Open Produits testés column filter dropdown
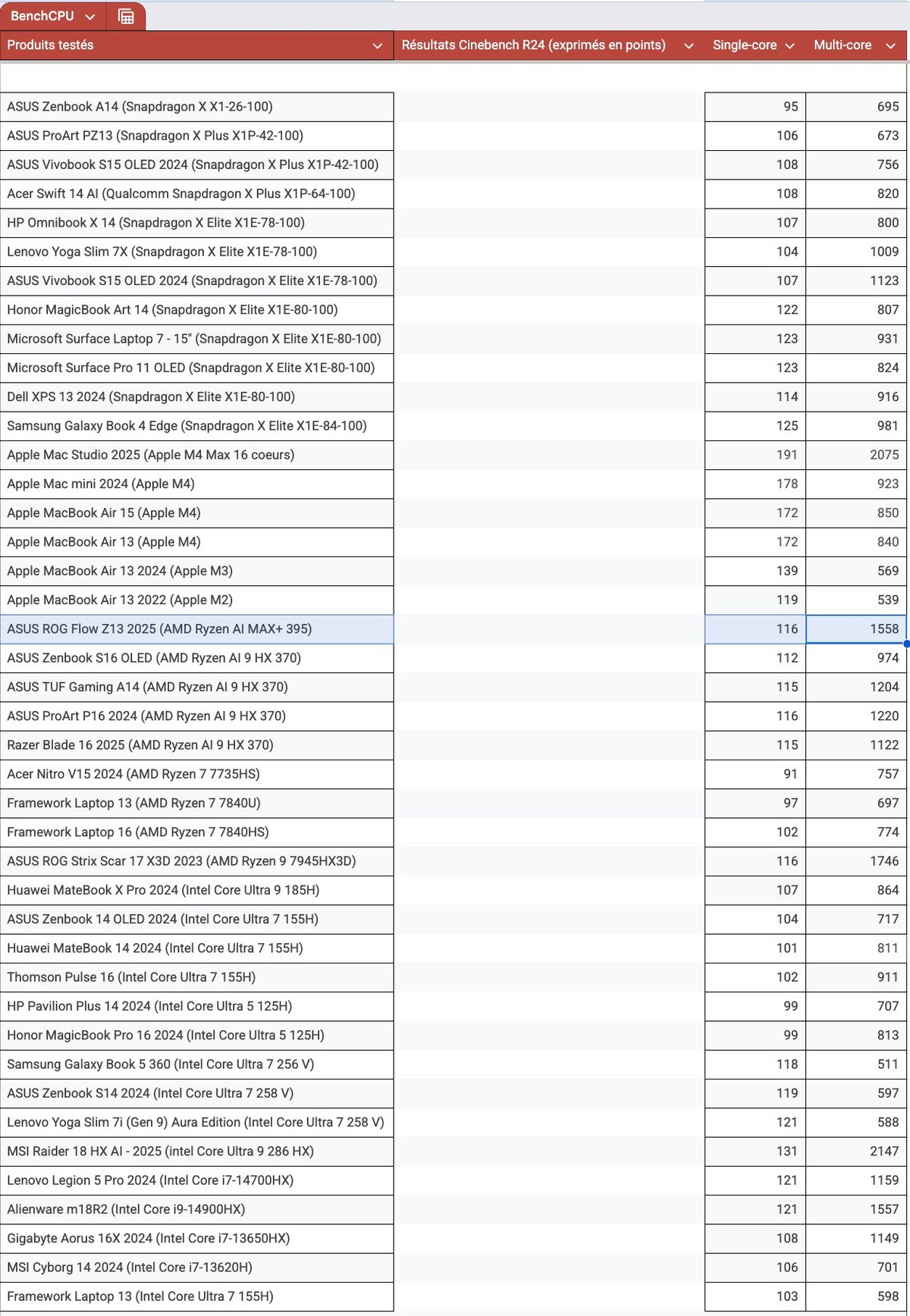This screenshot has width=910, height=1316. coord(378,45)
